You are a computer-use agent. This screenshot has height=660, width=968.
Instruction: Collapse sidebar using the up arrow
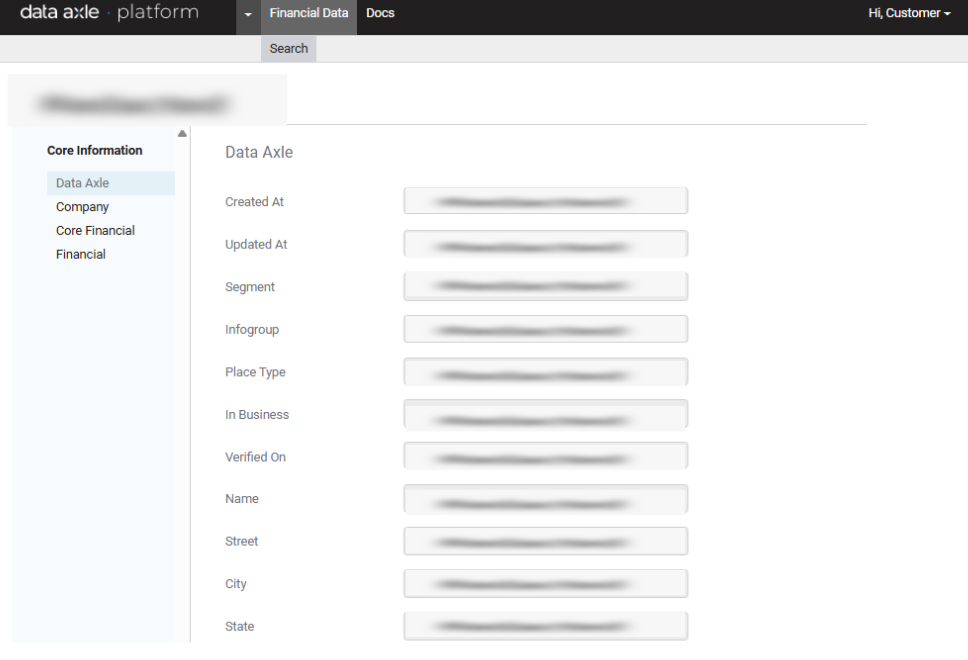[x=182, y=134]
